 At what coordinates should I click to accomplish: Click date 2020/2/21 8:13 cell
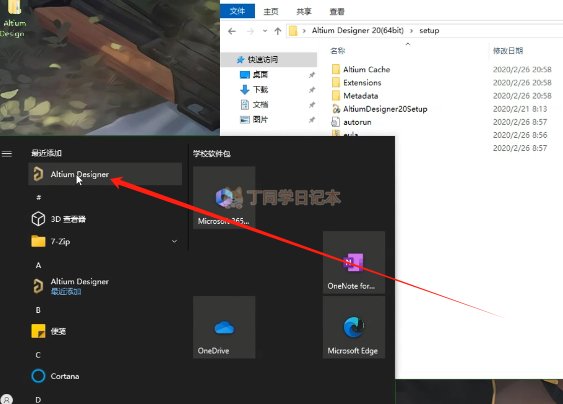pos(520,109)
